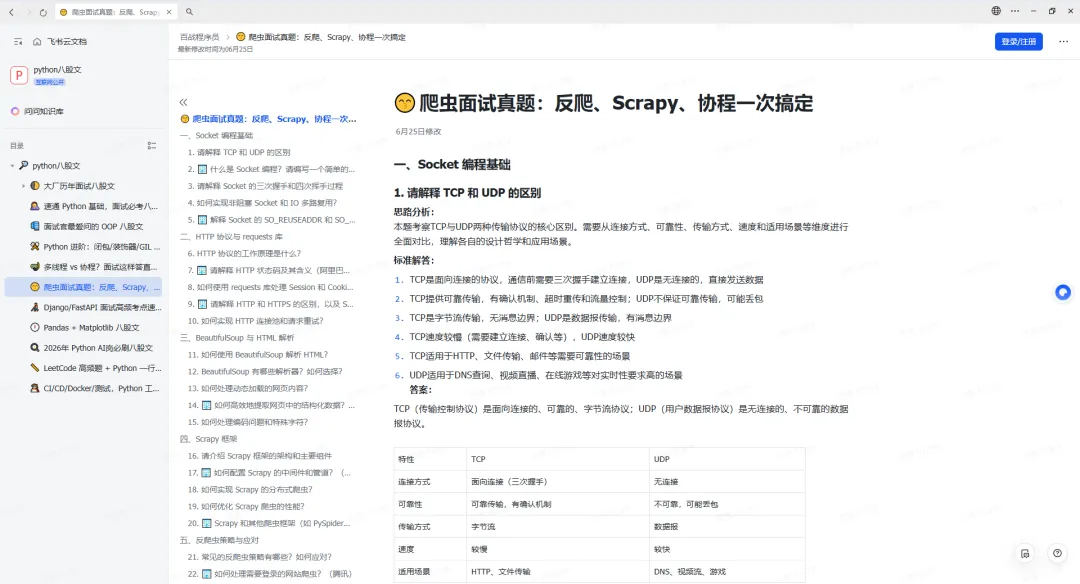Go to outline item 22 需要登录的网站爬虫

269,574
